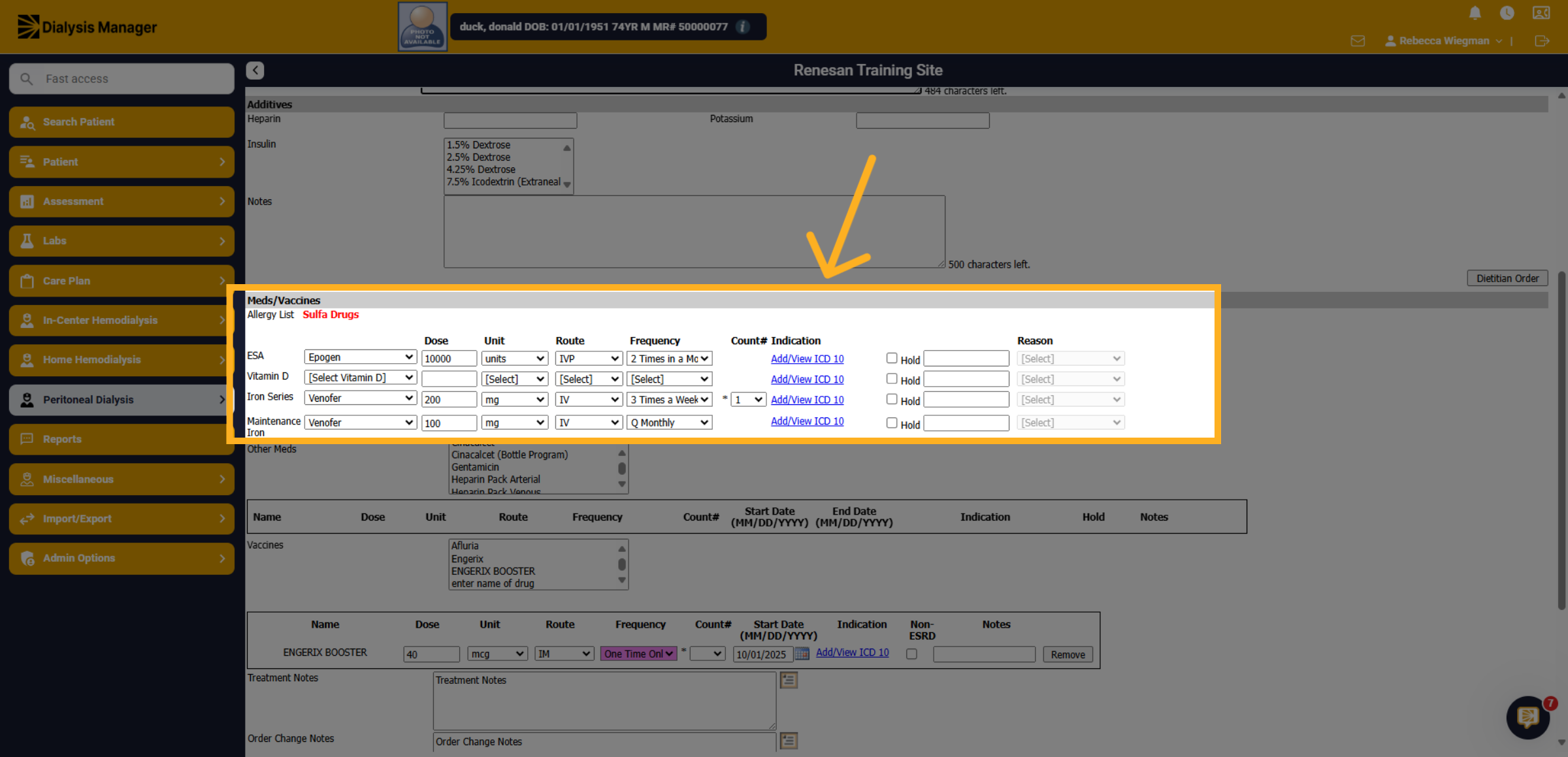This screenshot has width=1568, height=757.
Task: Open calendar picker for ENGERIX start date
Action: click(x=802, y=654)
